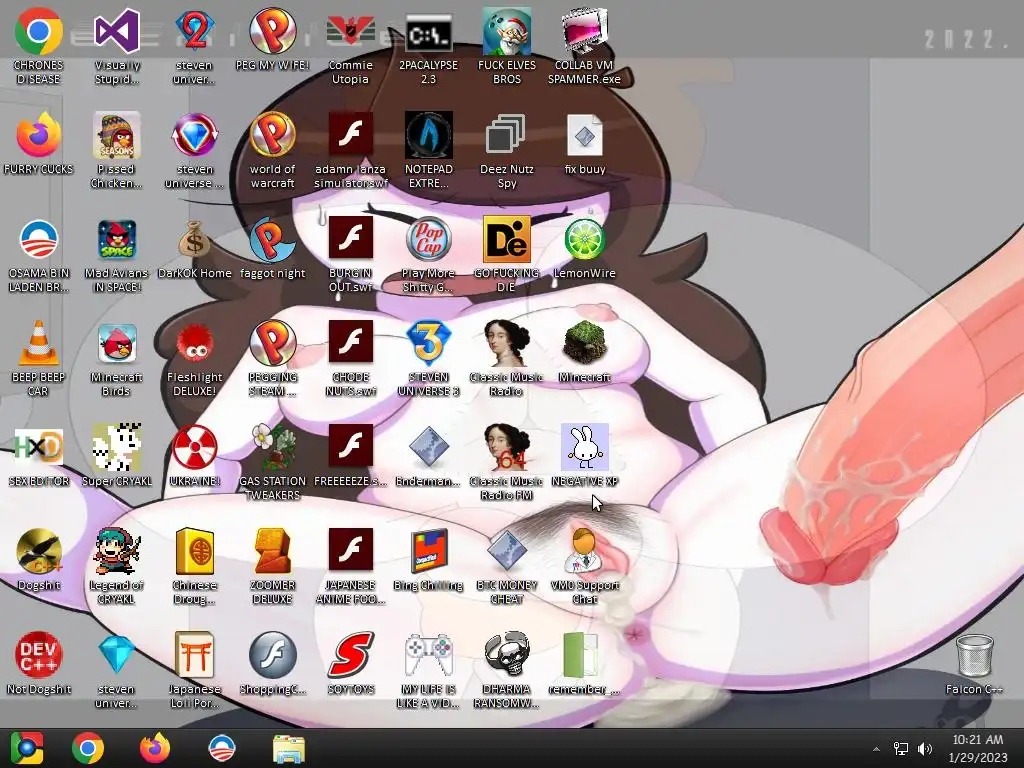Open the VMO Support Chat icon
1024x768 pixels.
pyautogui.click(x=584, y=551)
